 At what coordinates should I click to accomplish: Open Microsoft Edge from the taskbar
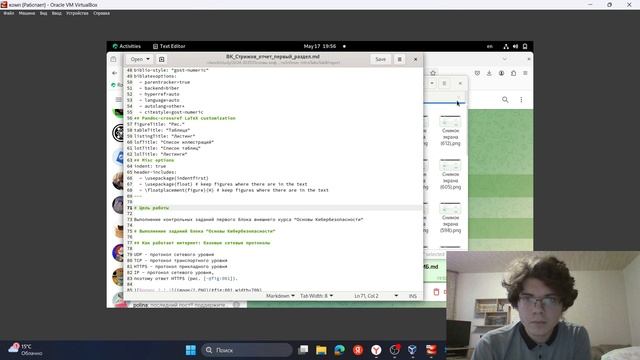pyautogui.click(x=340, y=350)
